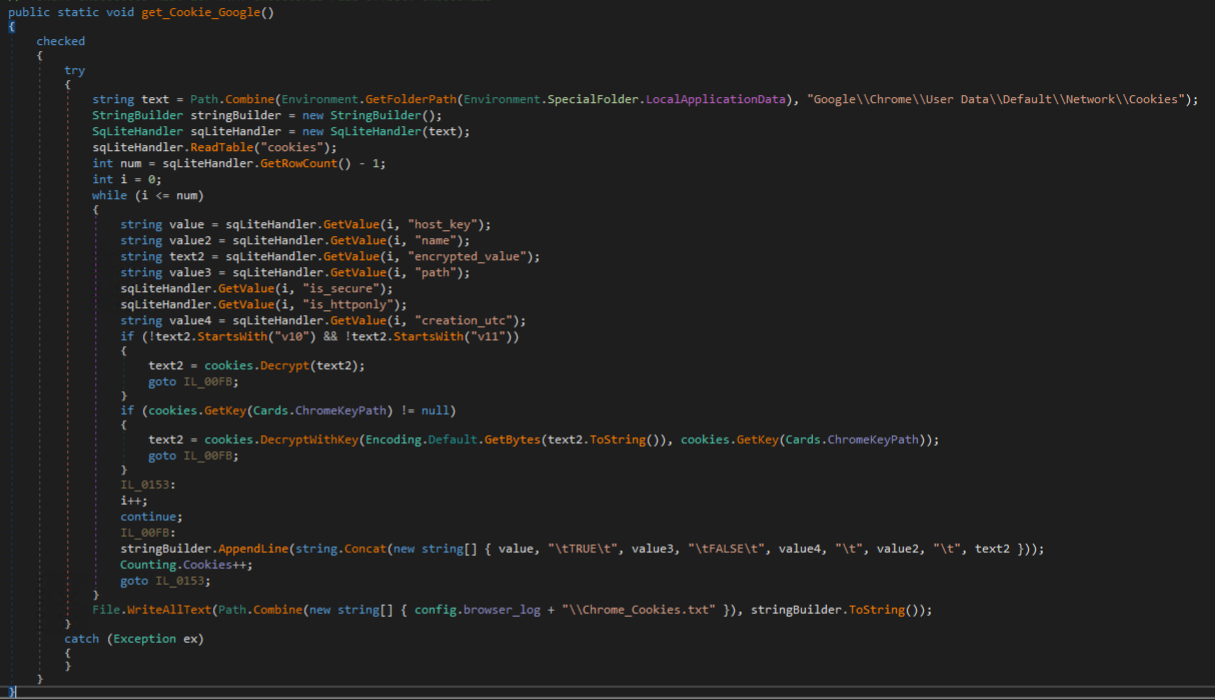Click the Exception type in catch
The image size is (1215, 700).
tap(145, 639)
